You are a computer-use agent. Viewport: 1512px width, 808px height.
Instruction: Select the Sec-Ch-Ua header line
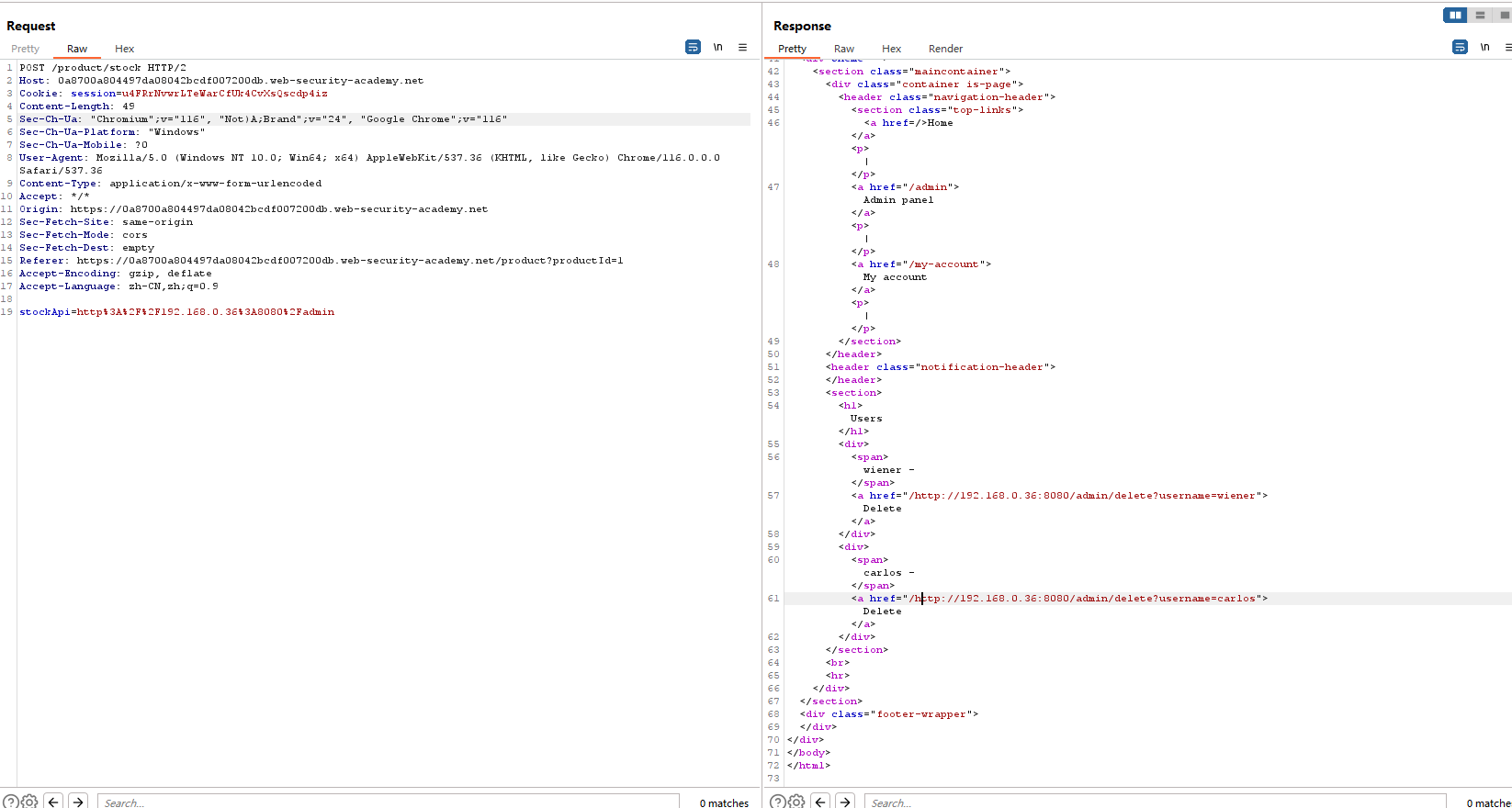(x=264, y=119)
